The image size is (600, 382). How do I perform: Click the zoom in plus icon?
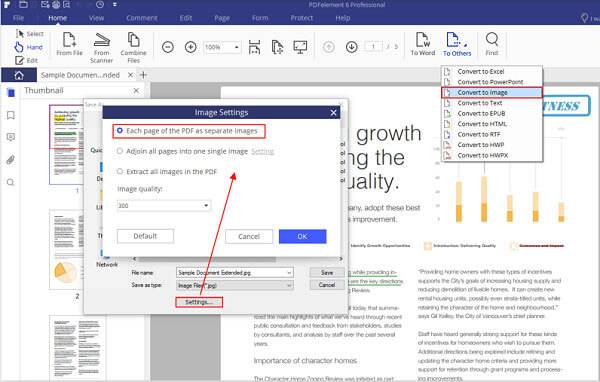click(x=191, y=47)
